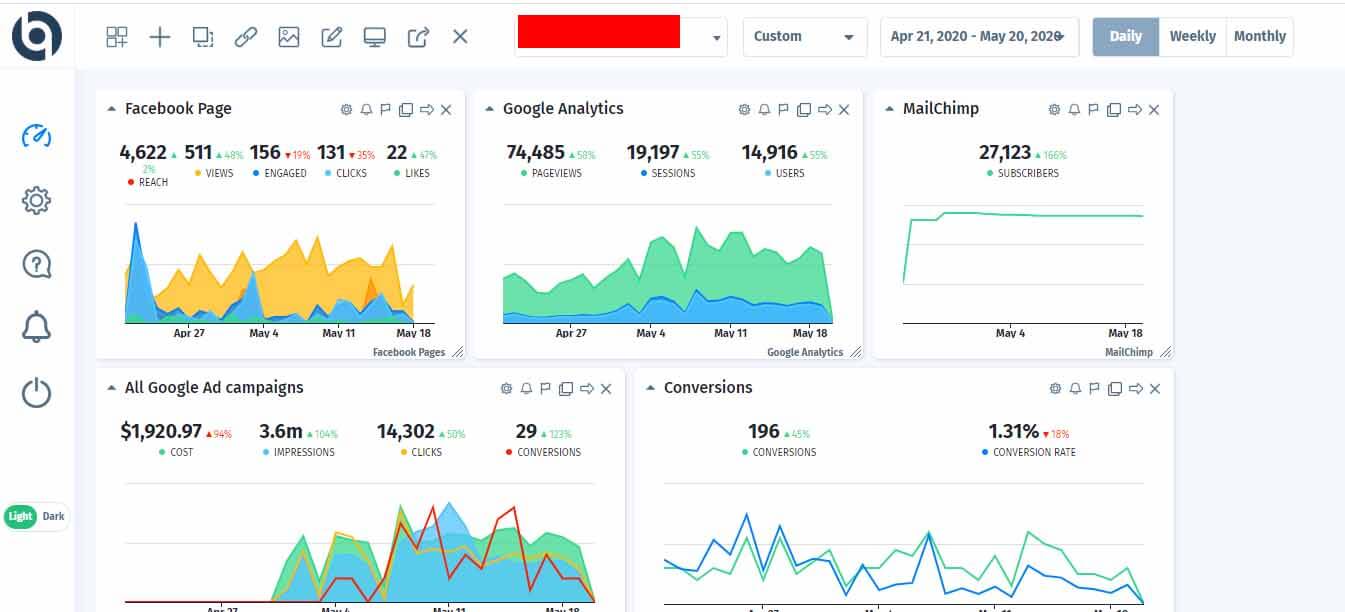1345x612 pixels.
Task: Select the Weekly view option
Action: [x=1192, y=36]
